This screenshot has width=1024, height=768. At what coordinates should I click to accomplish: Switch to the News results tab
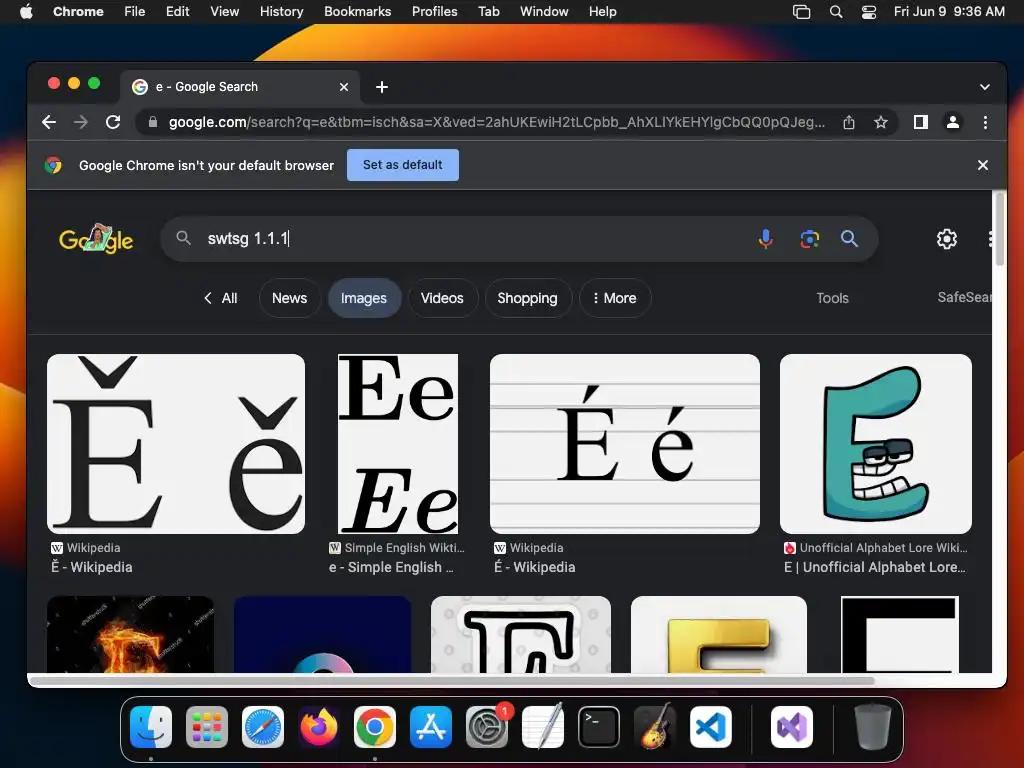coord(289,298)
